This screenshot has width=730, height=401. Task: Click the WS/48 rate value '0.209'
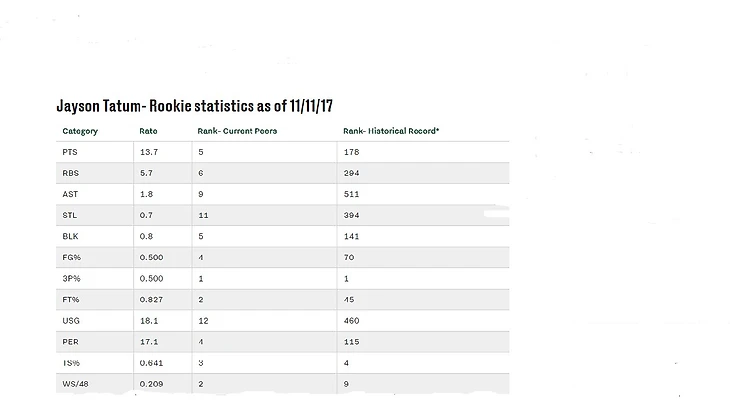[x=151, y=384]
